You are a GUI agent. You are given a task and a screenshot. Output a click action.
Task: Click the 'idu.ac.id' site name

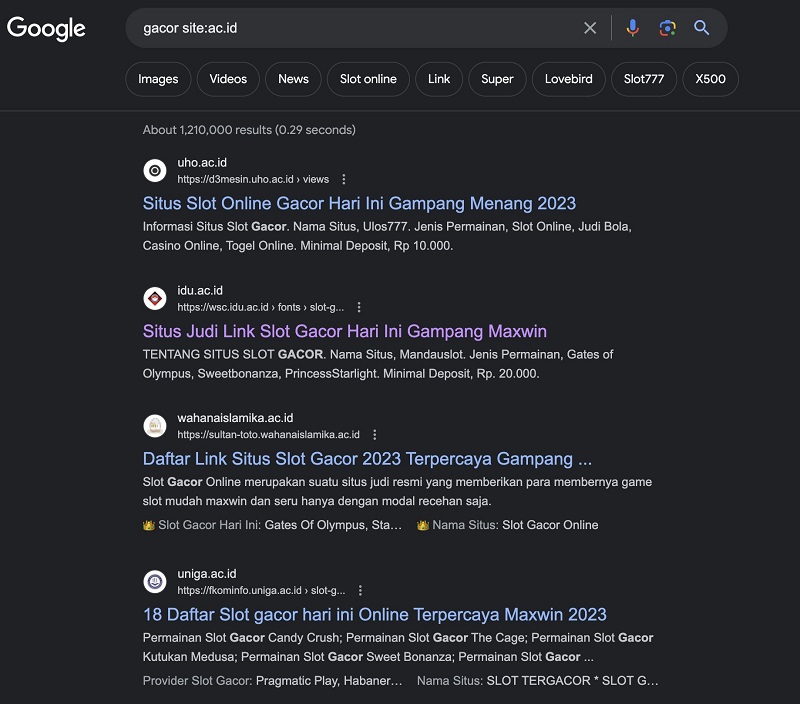coord(200,291)
